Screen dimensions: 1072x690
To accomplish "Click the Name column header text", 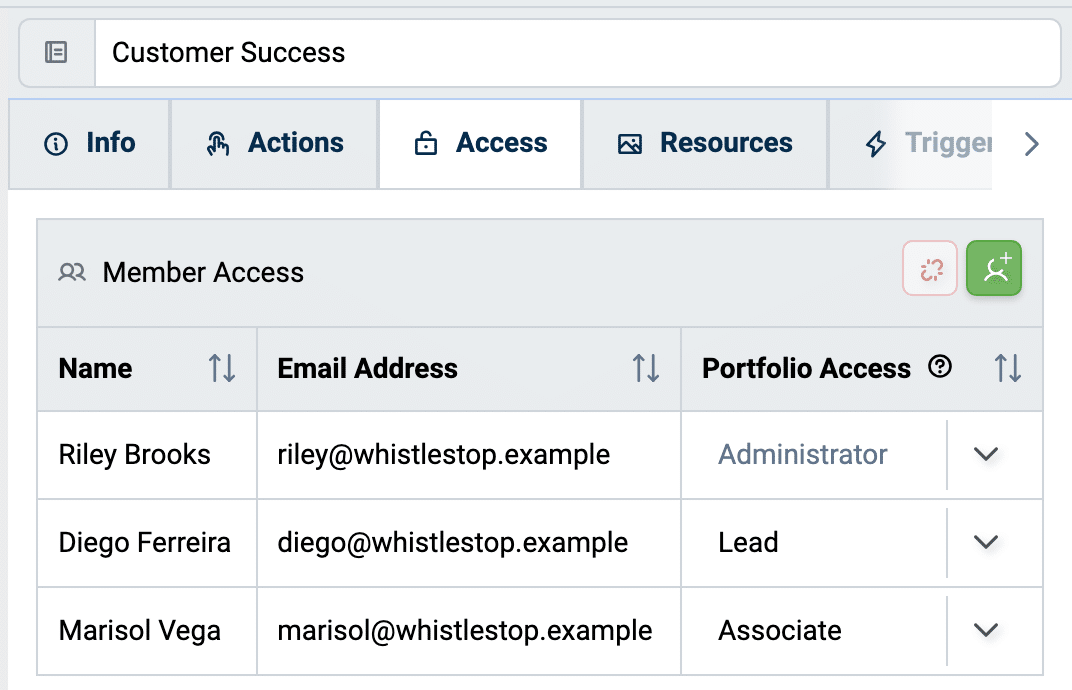I will 96,369.
